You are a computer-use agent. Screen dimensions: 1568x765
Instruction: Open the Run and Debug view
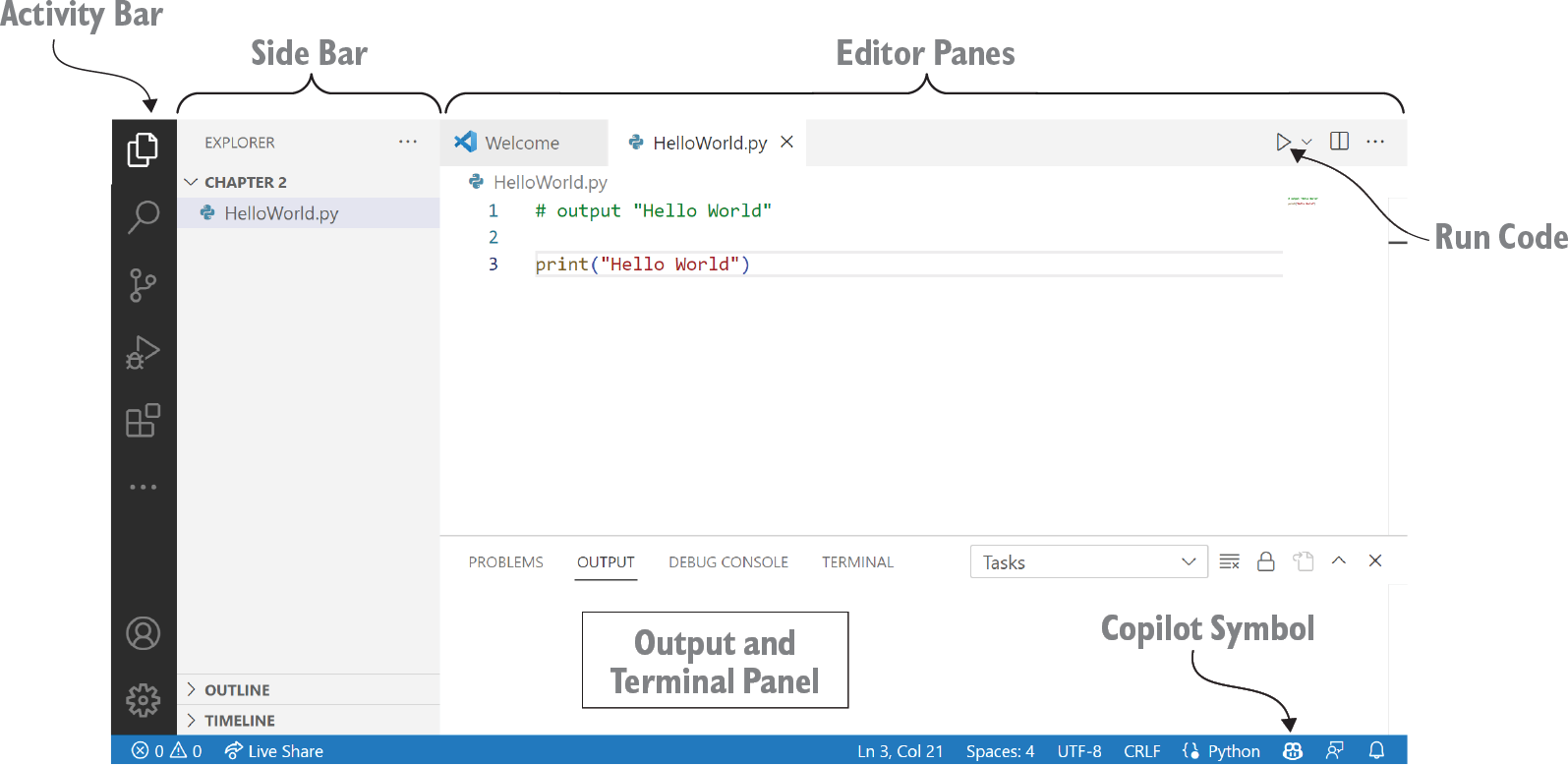pos(143,353)
